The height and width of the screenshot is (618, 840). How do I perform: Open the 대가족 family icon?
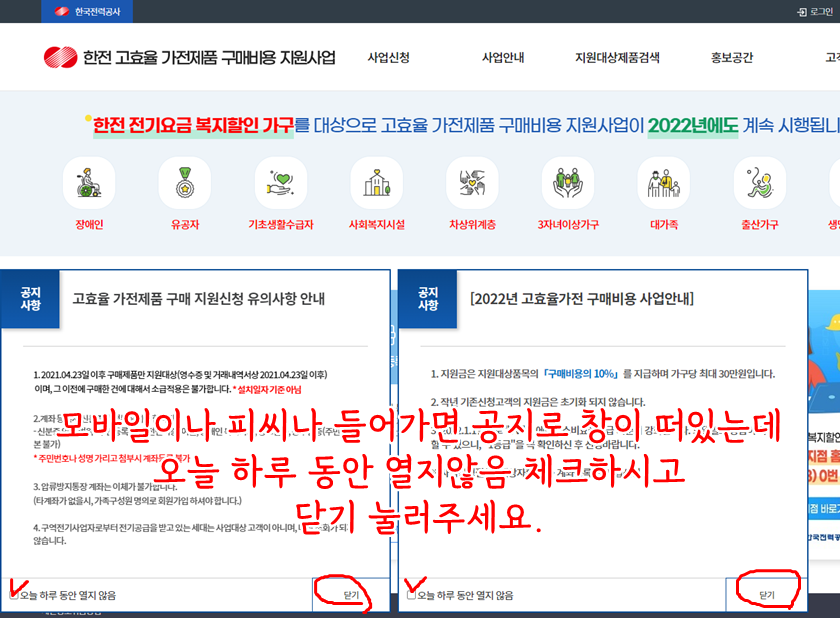coord(664,183)
